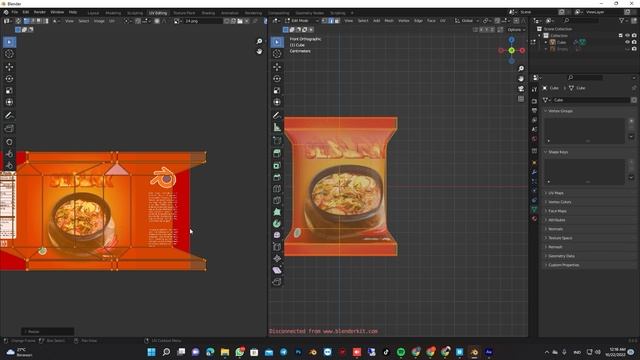Expand the Vertex Colors panel
This screenshot has height=360, width=640.
tap(559, 202)
